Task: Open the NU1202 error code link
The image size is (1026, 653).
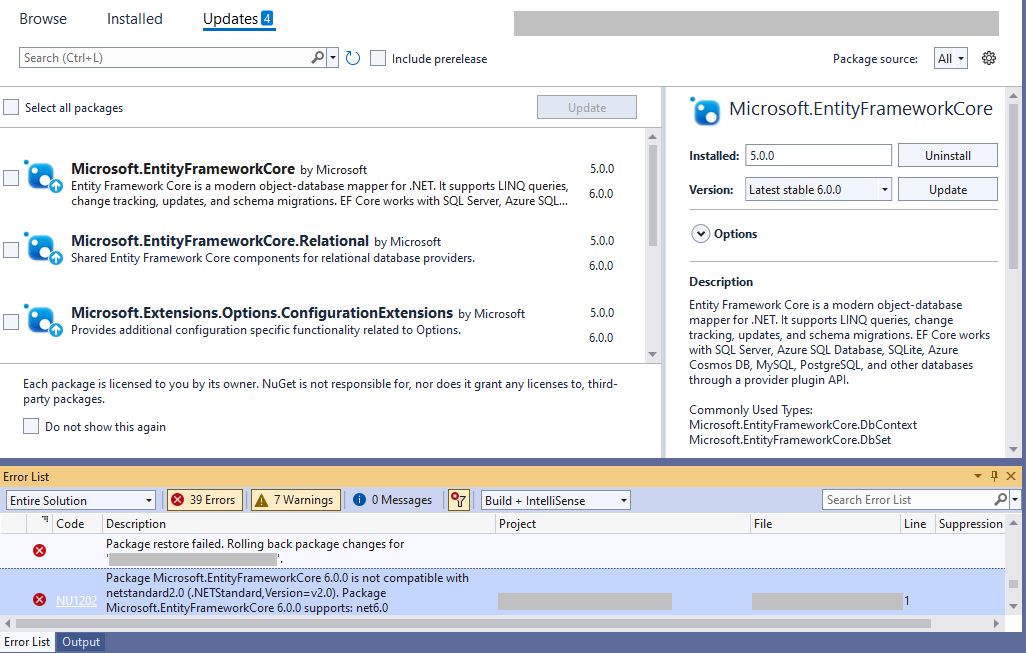Action: coord(76,600)
